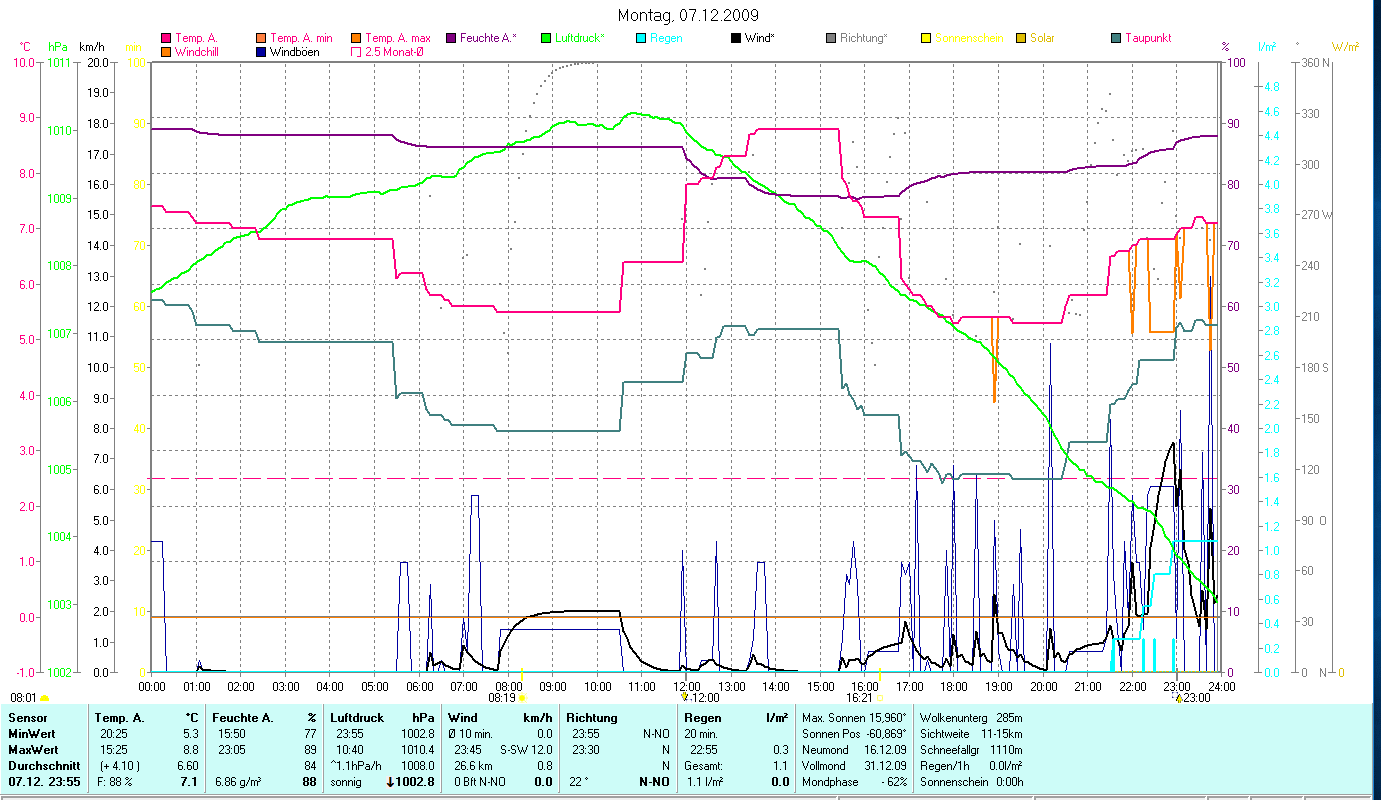Image resolution: width=1381 pixels, height=800 pixels.
Task: Click the sunrise sun icon beside 08:19
Action: point(522,697)
